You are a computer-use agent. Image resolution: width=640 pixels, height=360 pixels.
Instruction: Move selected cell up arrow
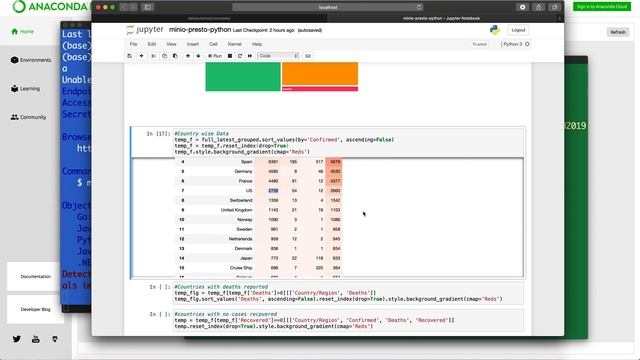pyautogui.click(x=188, y=56)
